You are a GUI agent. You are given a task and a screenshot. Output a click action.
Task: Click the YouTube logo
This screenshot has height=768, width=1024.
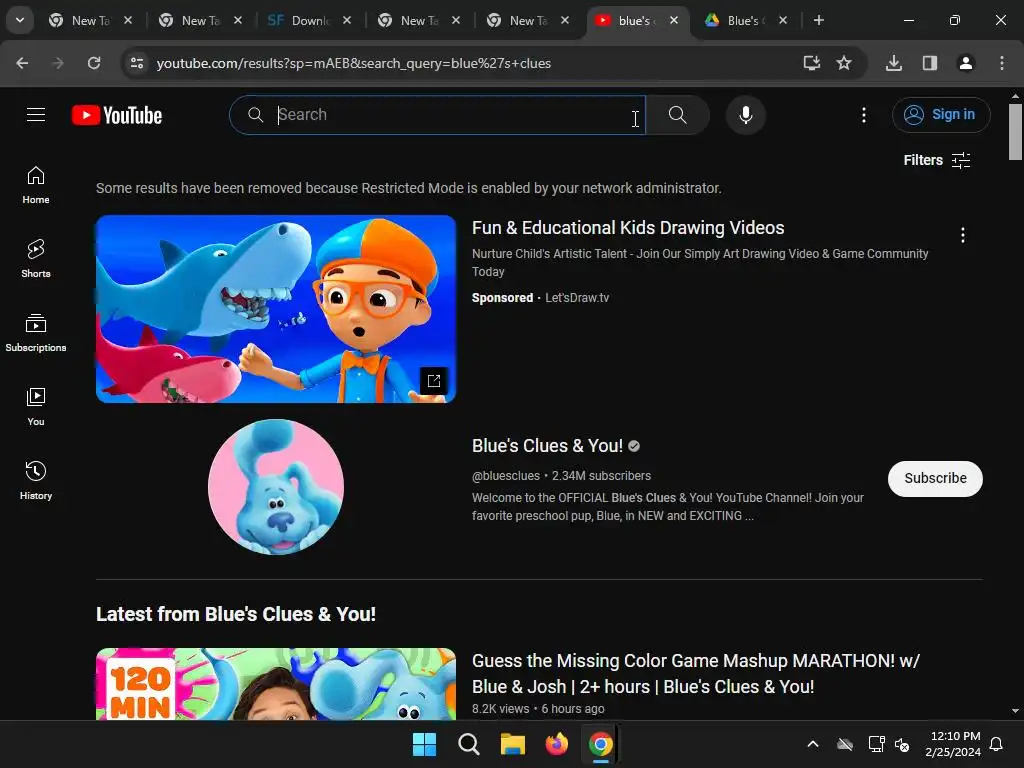point(117,115)
